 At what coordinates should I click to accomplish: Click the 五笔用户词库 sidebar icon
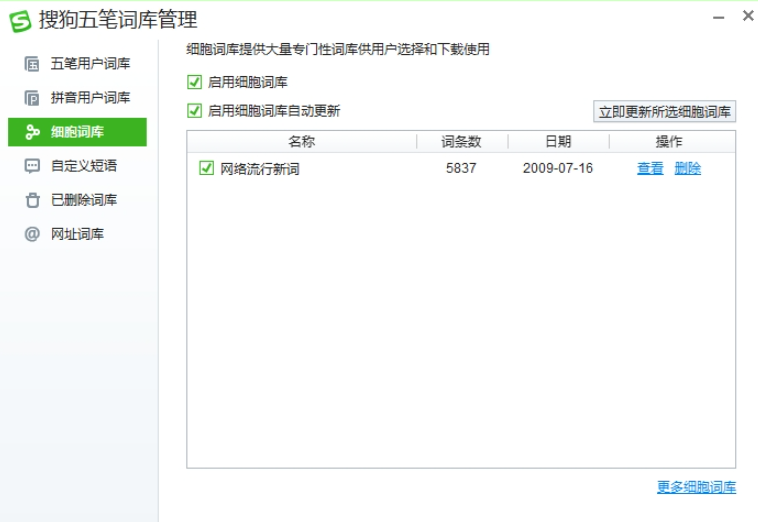32,64
